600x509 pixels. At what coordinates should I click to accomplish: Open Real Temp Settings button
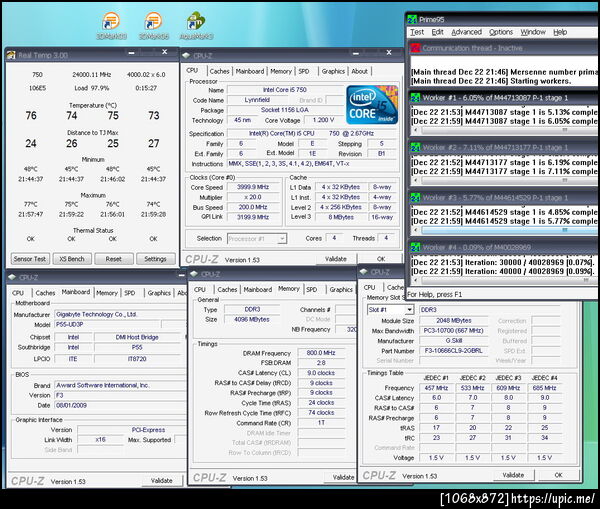click(155, 259)
